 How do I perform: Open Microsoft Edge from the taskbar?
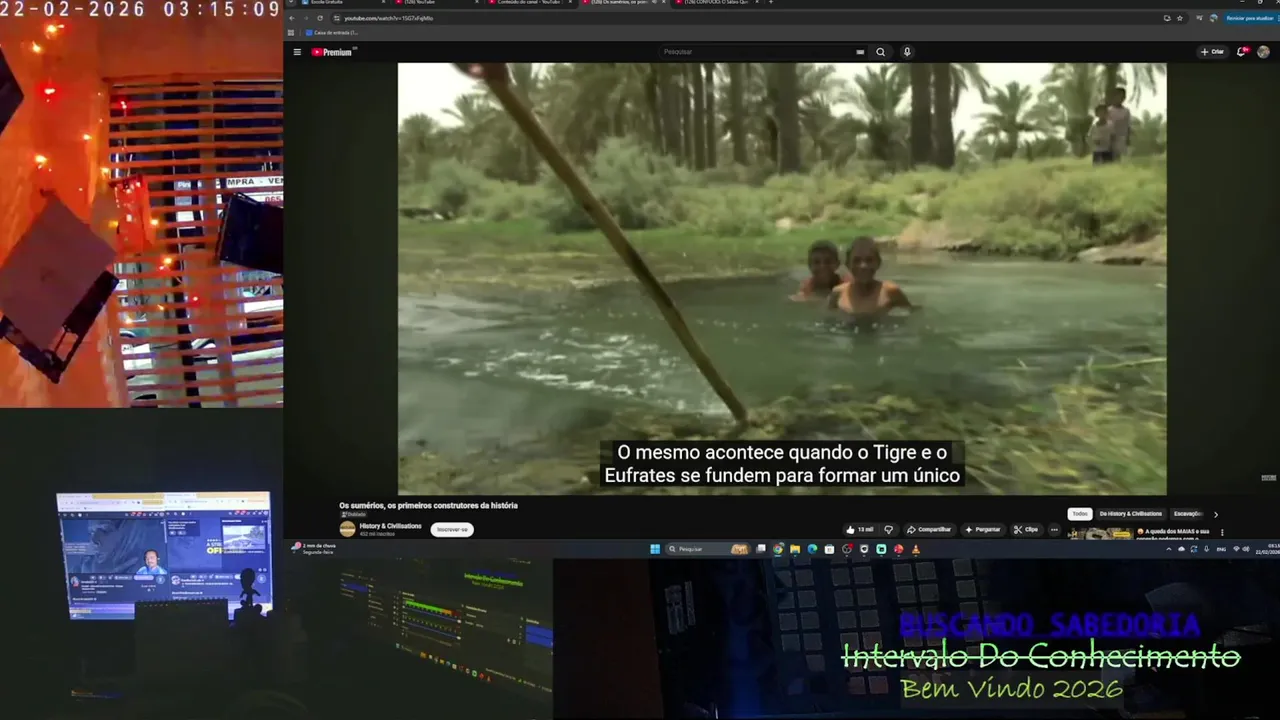click(x=812, y=549)
